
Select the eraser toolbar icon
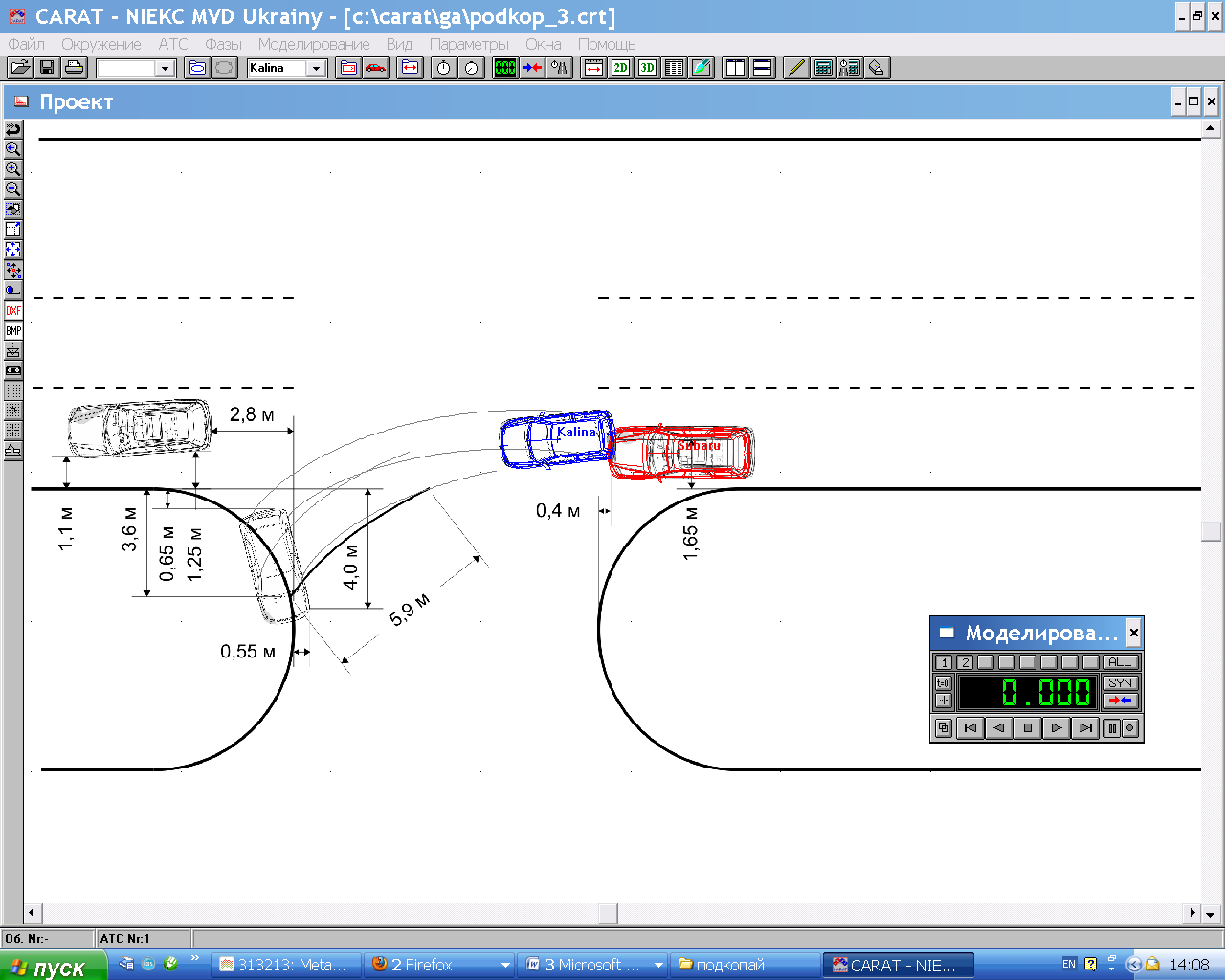(x=878, y=68)
